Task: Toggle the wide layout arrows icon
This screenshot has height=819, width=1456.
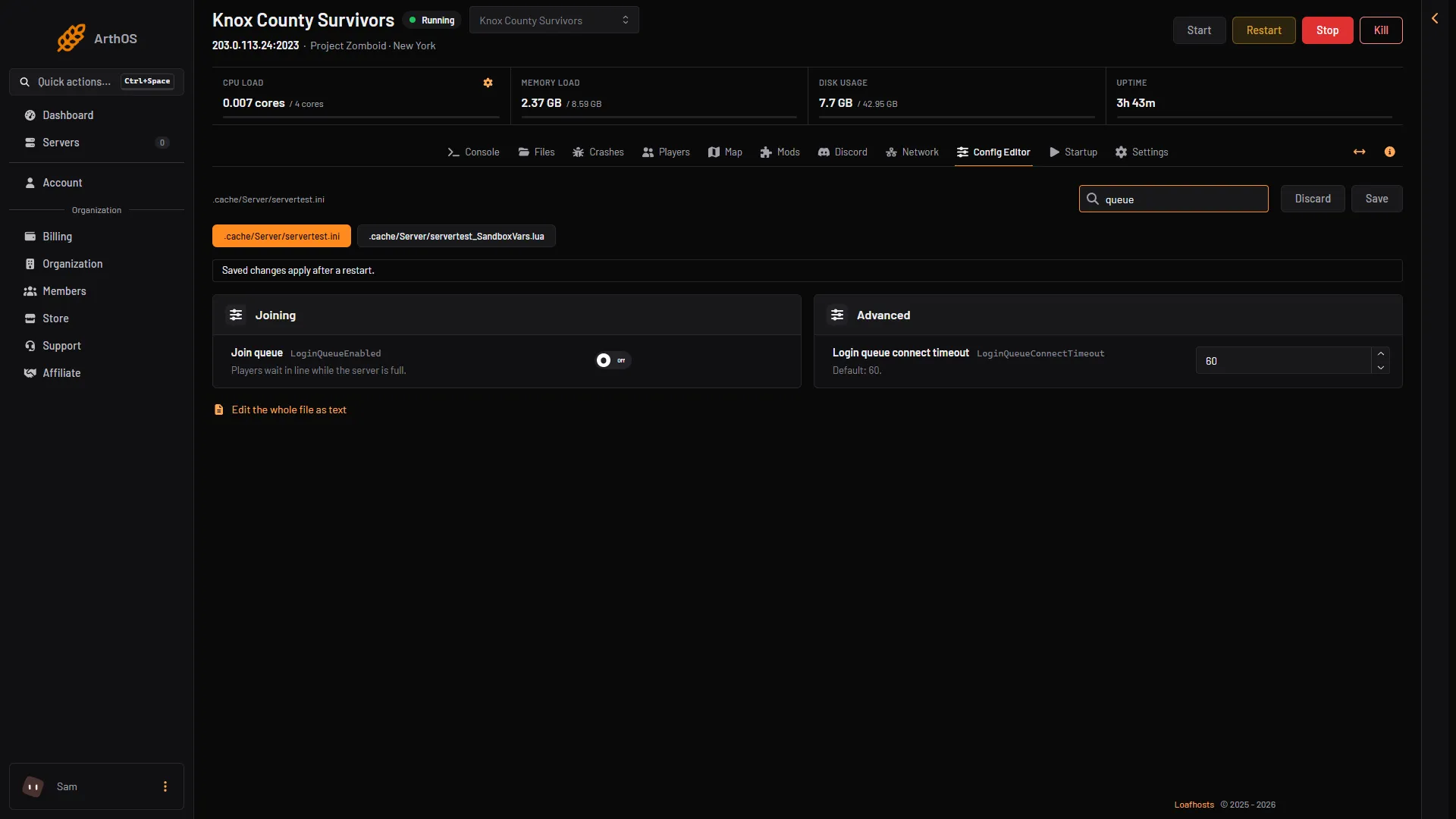Action: point(1360,152)
